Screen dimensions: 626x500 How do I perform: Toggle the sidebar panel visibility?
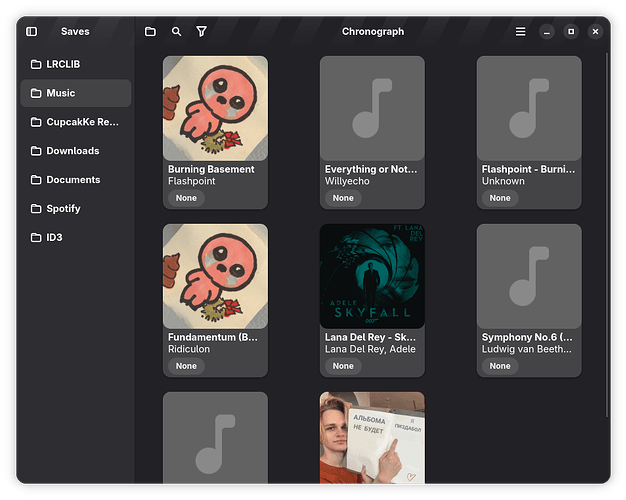click(31, 31)
